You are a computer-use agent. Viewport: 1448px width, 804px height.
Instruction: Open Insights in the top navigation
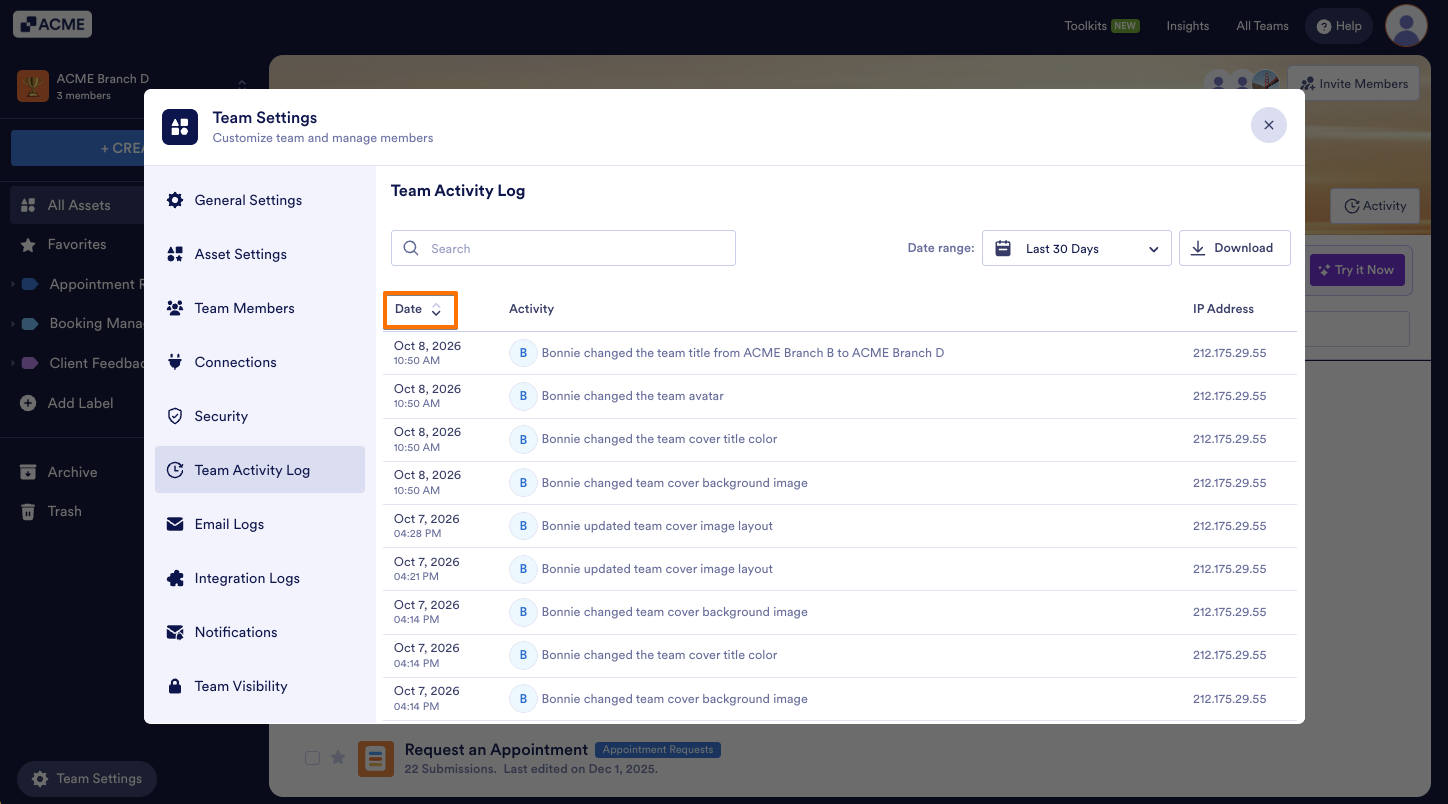1188,26
